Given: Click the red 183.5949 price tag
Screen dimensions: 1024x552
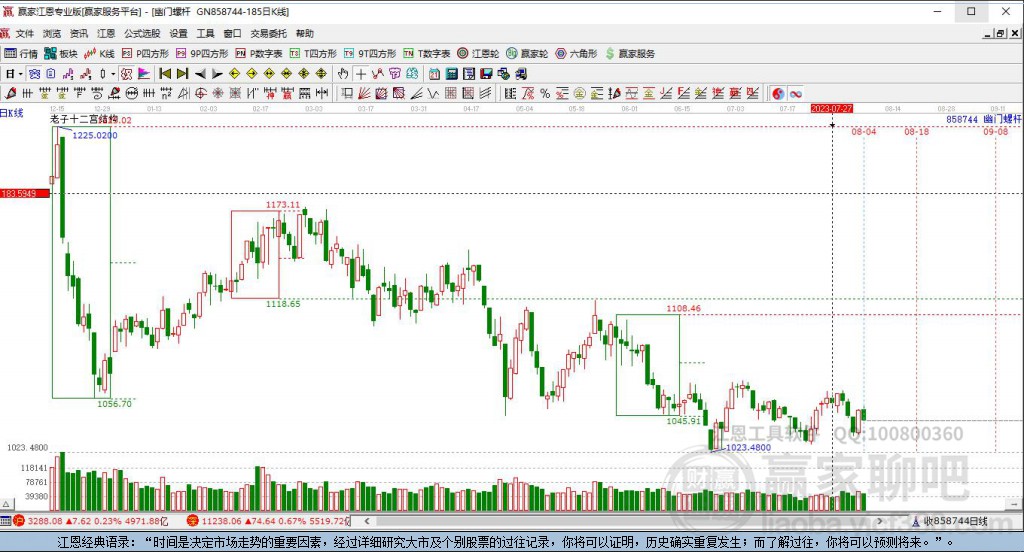Looking at the screenshot, I should [x=25, y=193].
